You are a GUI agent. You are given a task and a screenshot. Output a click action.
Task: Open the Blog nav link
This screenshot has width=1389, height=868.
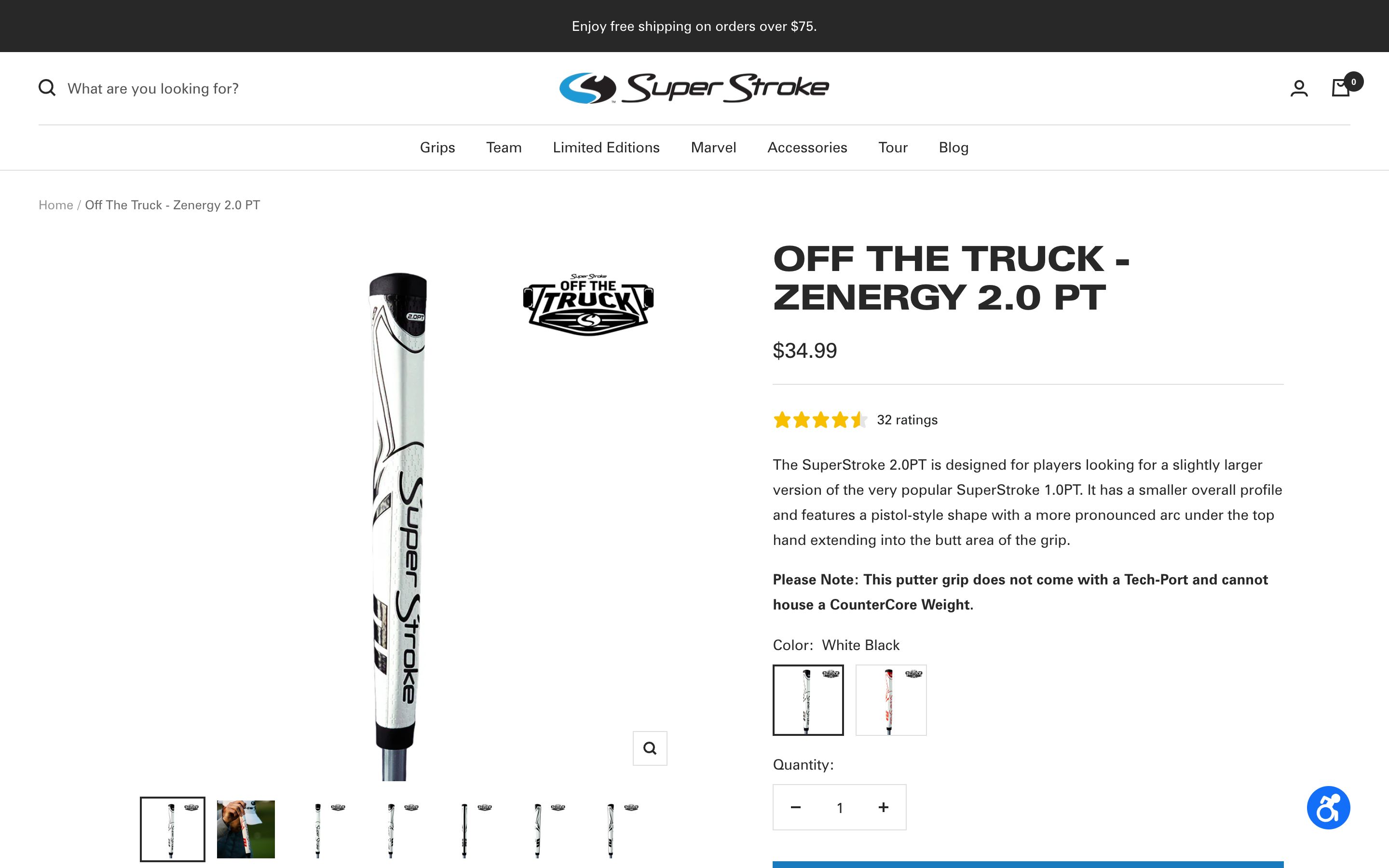click(953, 148)
